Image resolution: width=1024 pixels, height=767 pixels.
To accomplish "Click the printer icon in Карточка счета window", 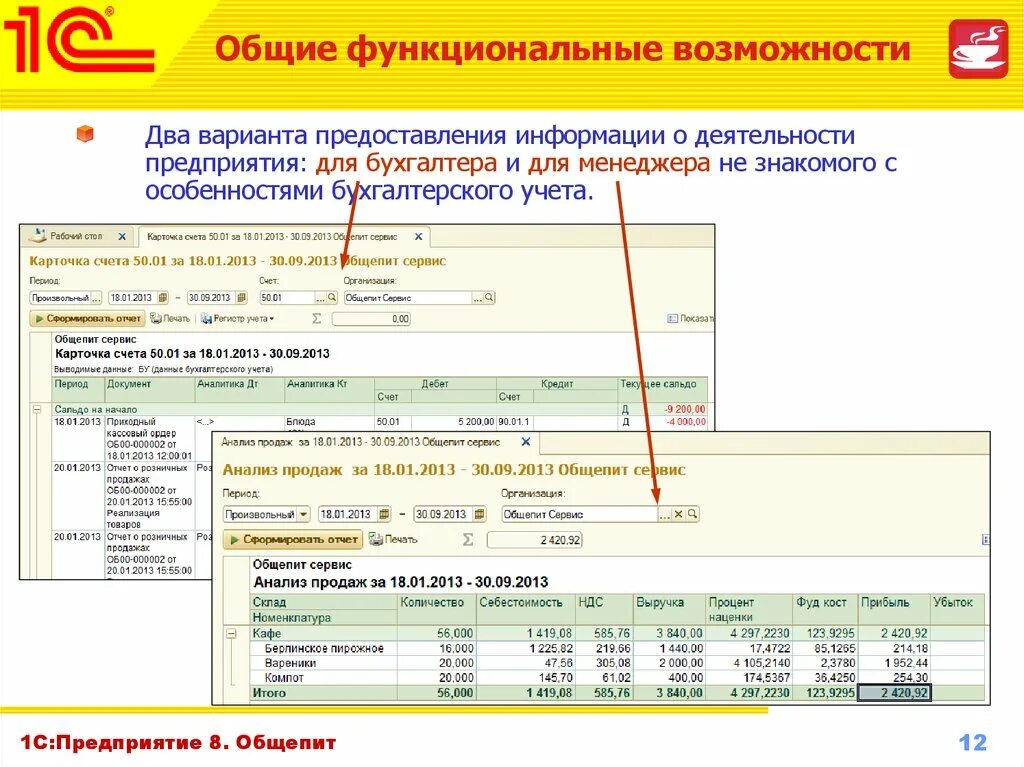I will click(x=157, y=317).
